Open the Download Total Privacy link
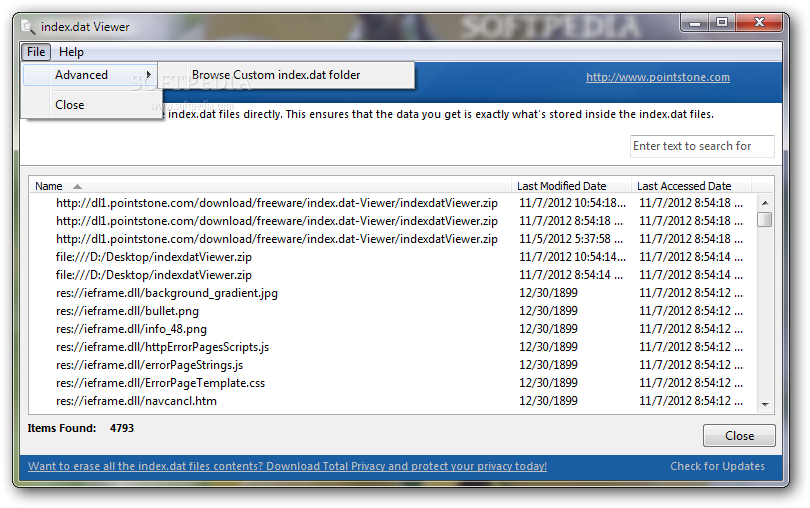 point(287,466)
